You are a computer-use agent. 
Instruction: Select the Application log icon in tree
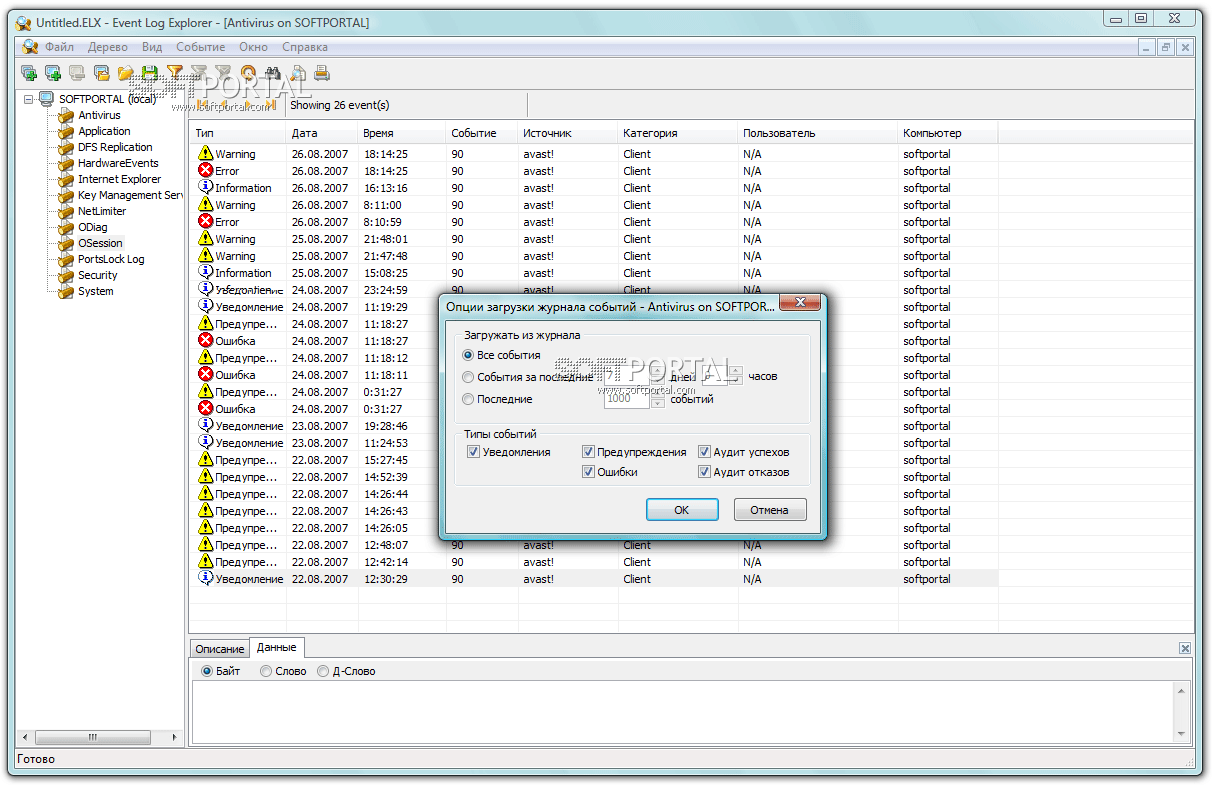pyautogui.click(x=66, y=132)
